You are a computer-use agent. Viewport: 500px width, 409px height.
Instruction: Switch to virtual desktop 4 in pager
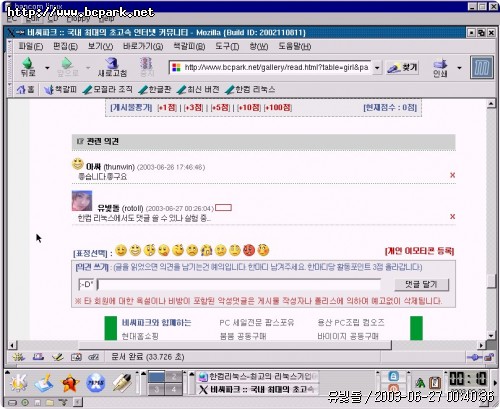pyautogui.click(x=173, y=389)
